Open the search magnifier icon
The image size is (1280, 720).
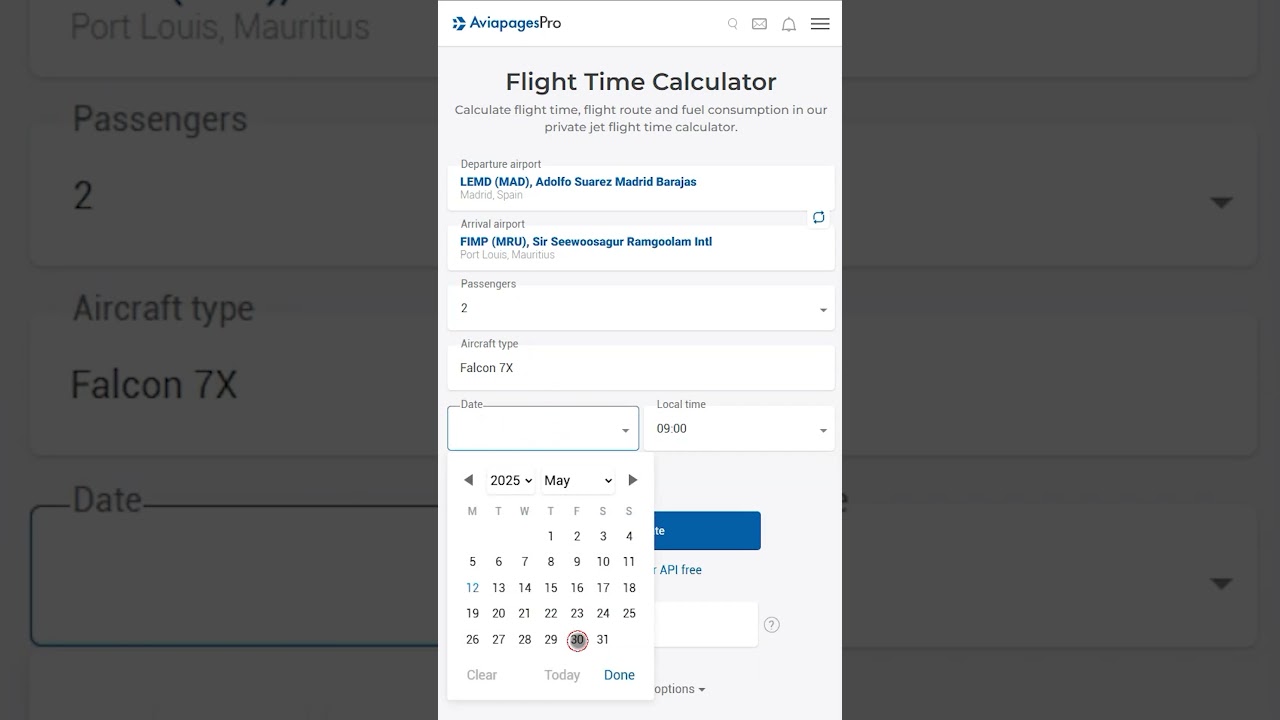(x=733, y=24)
